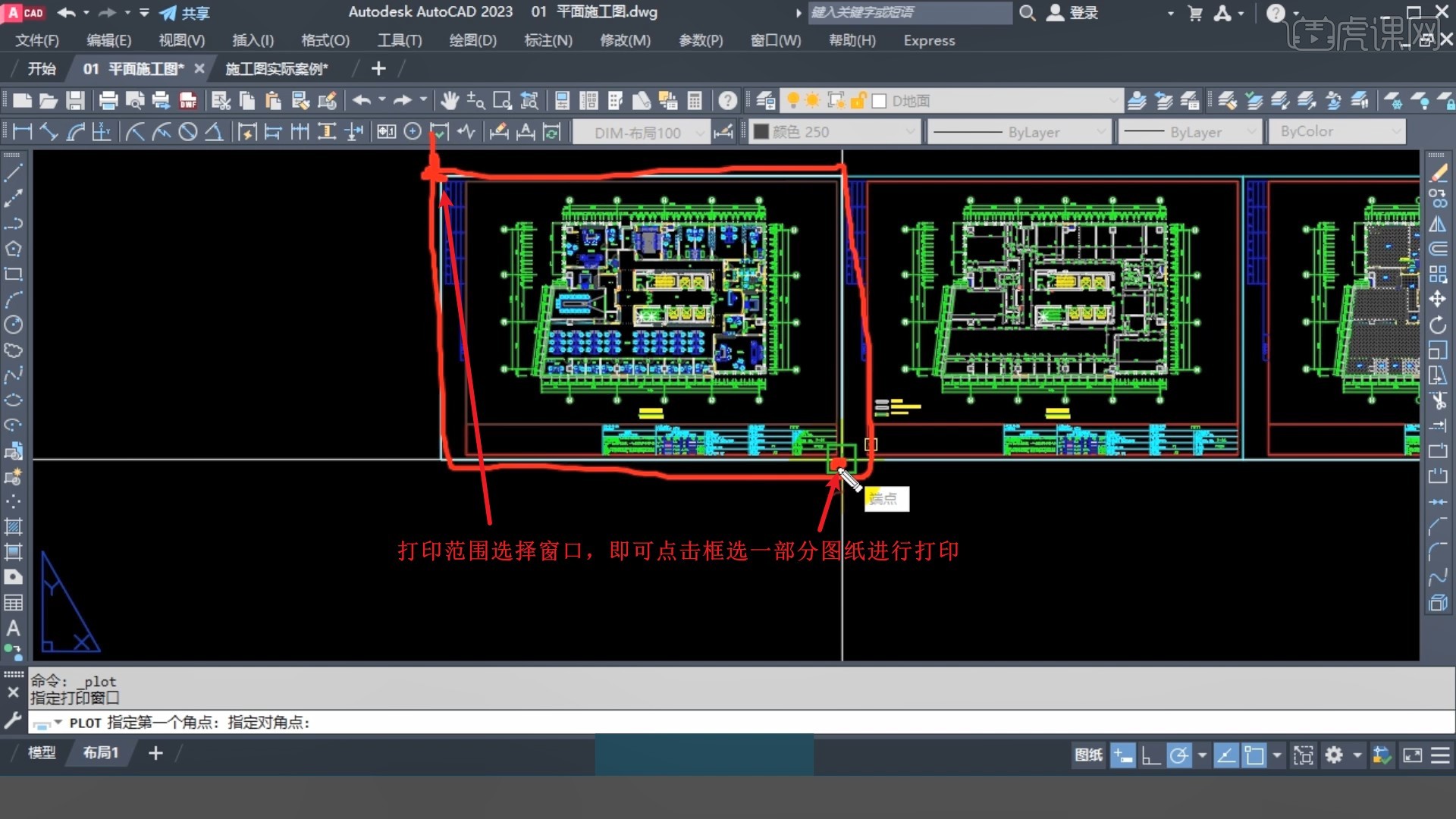Expand the redo history dropdown arrow

tap(423, 99)
